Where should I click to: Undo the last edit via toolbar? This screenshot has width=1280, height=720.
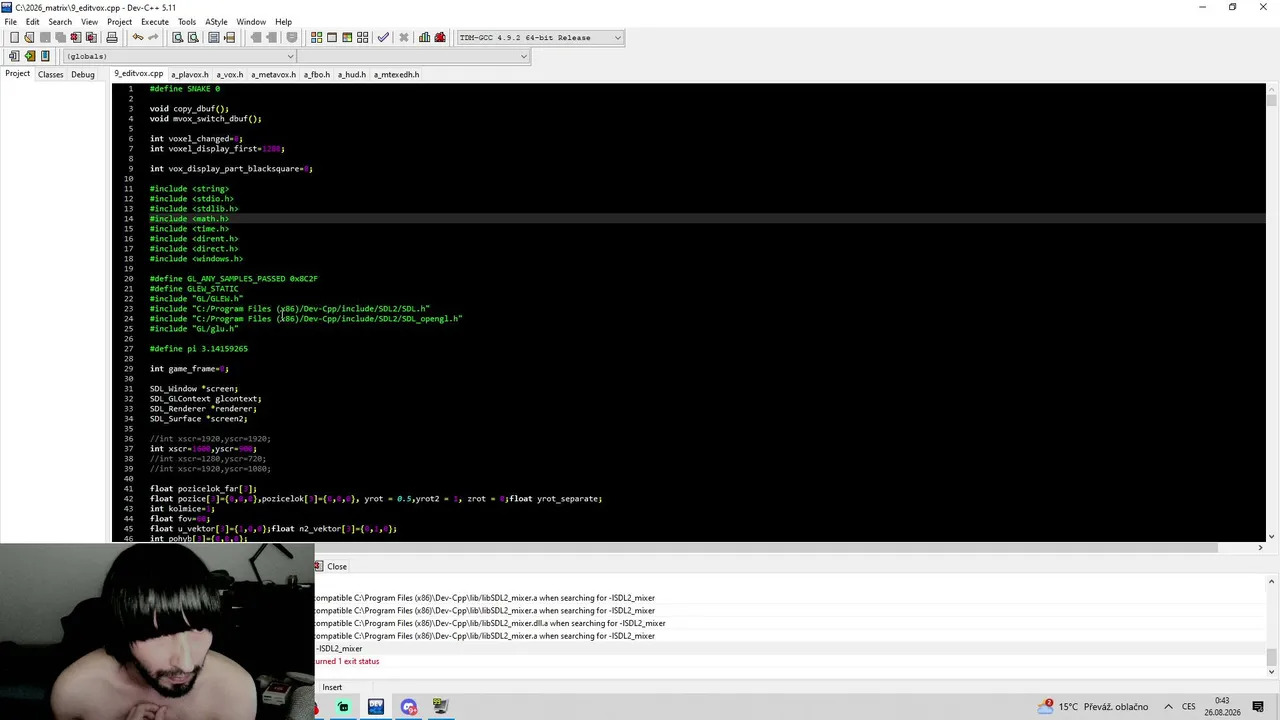tap(137, 38)
